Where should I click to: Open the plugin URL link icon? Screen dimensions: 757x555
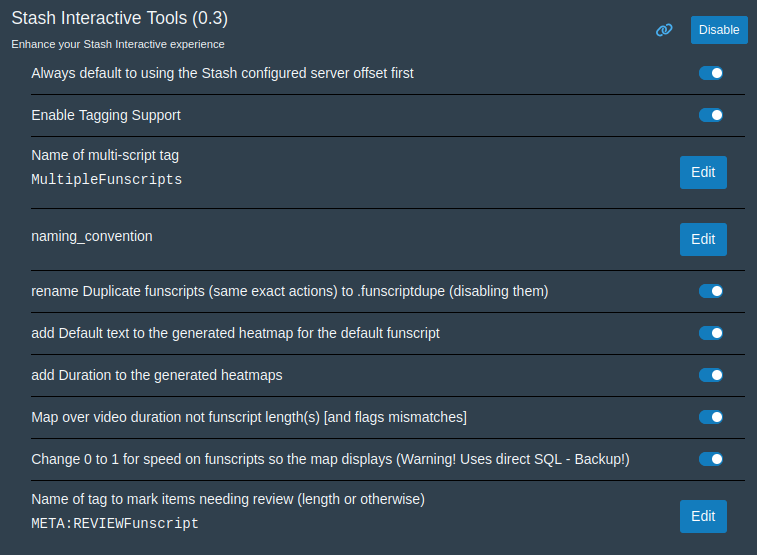[x=664, y=30]
